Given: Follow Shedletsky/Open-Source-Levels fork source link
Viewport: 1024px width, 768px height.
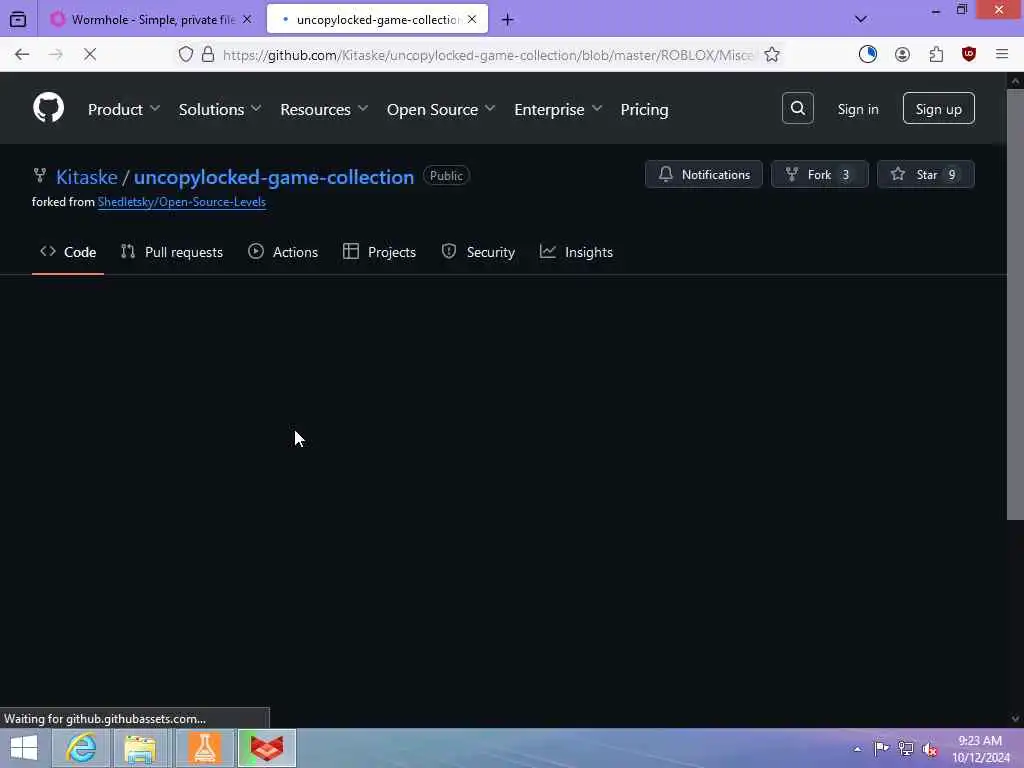Looking at the screenshot, I should coord(182,202).
